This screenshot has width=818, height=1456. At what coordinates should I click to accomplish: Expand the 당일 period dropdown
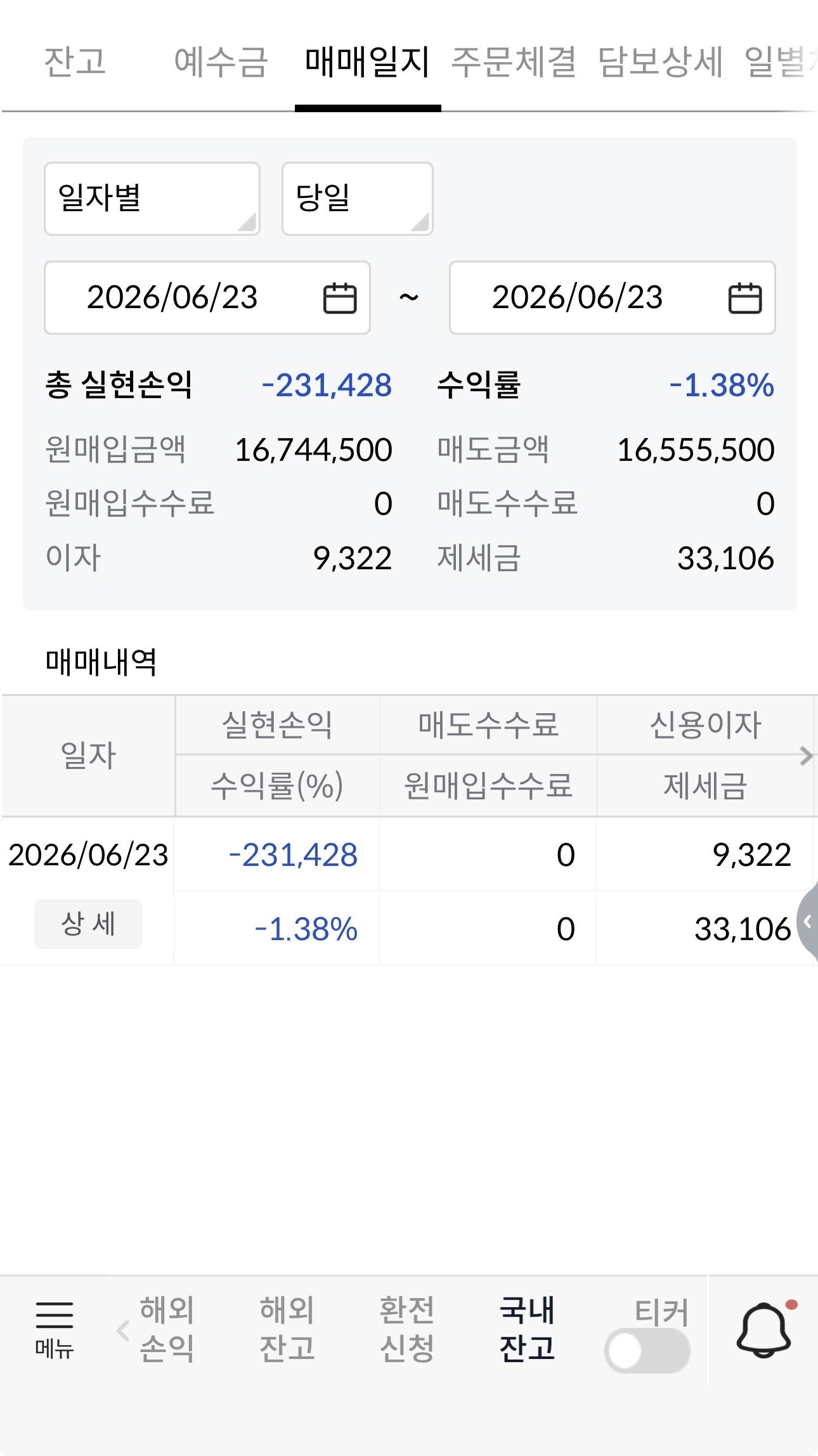(358, 198)
